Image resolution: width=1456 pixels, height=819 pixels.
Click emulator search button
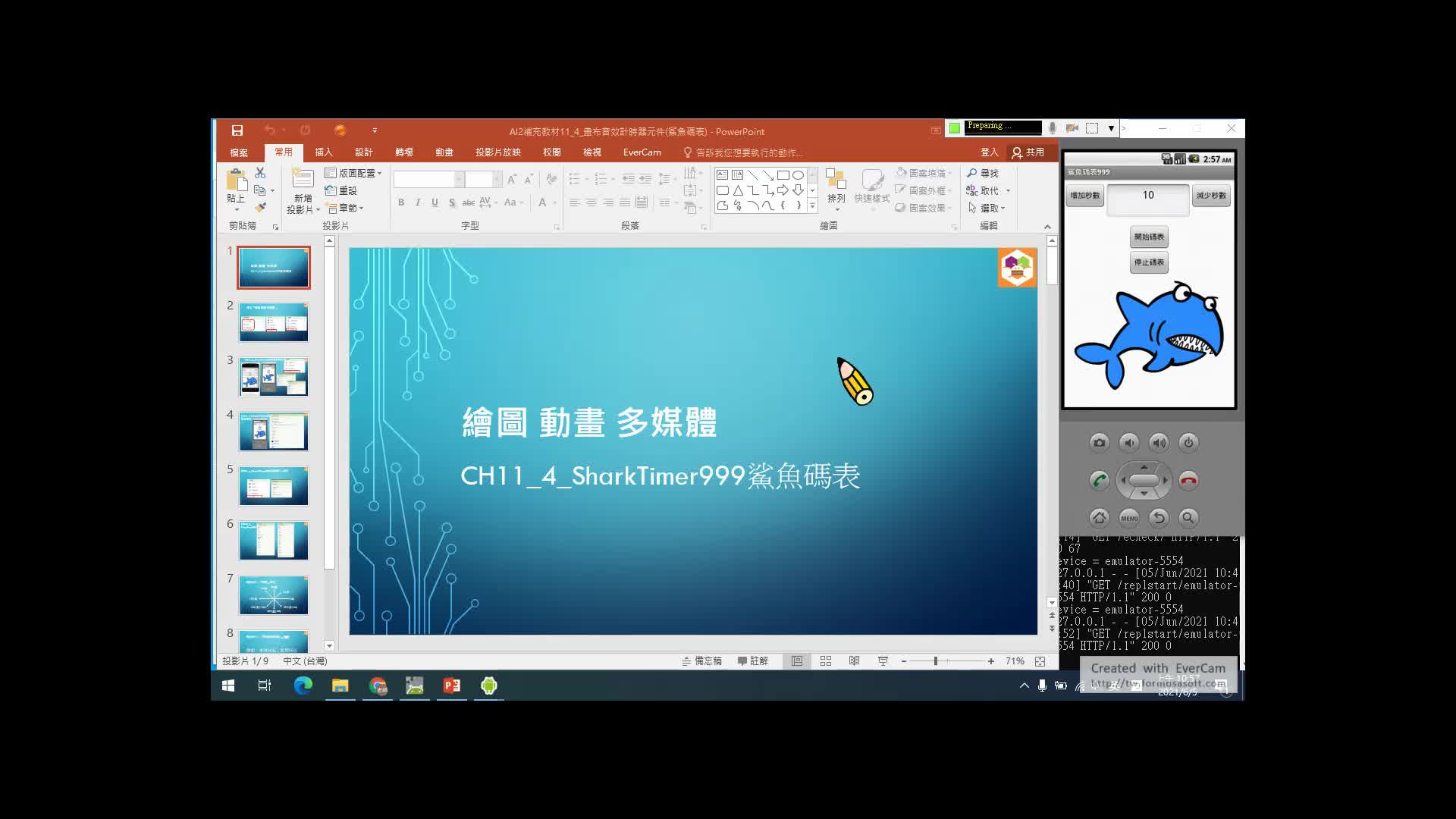click(1188, 518)
